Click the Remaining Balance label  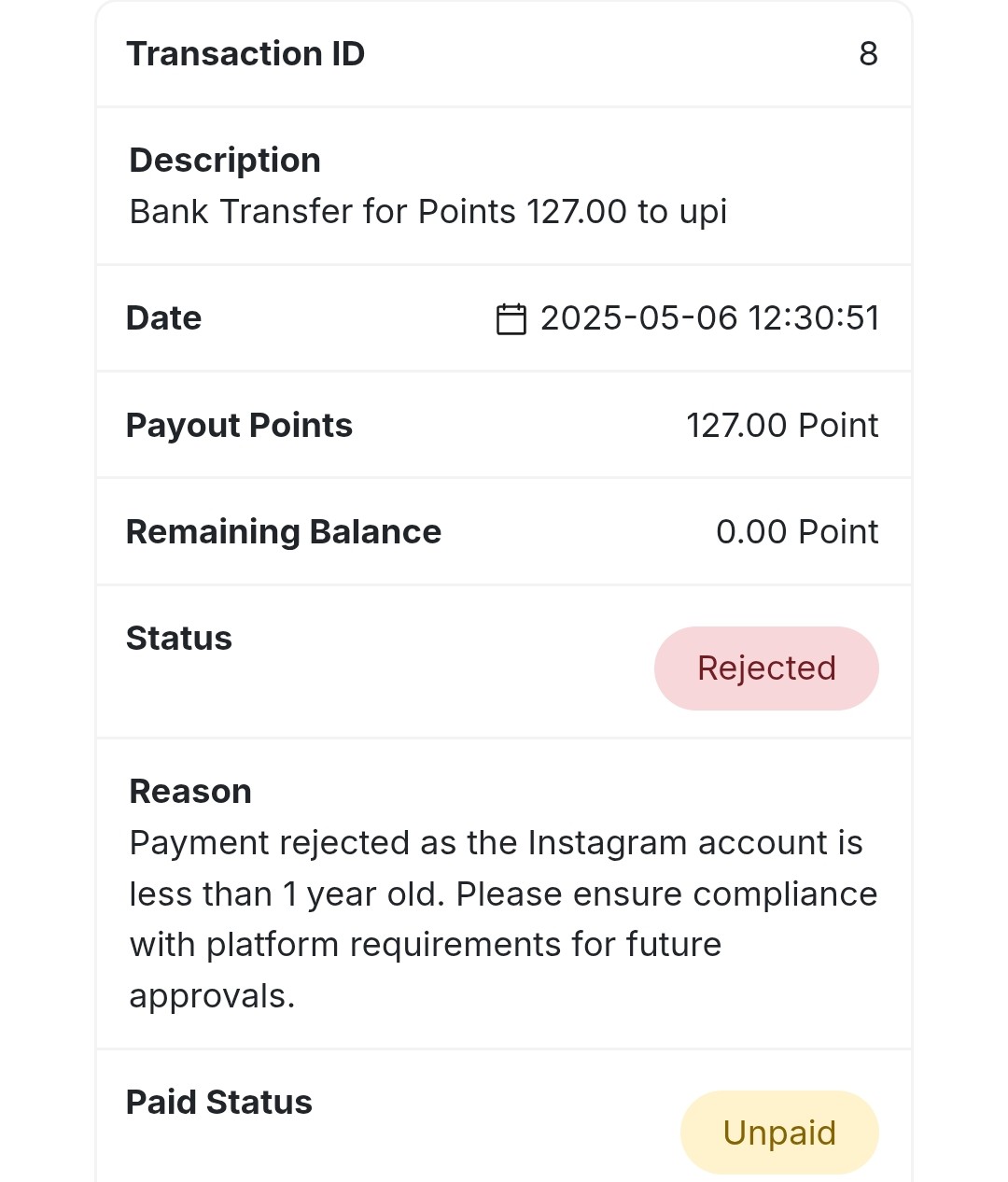[284, 532]
